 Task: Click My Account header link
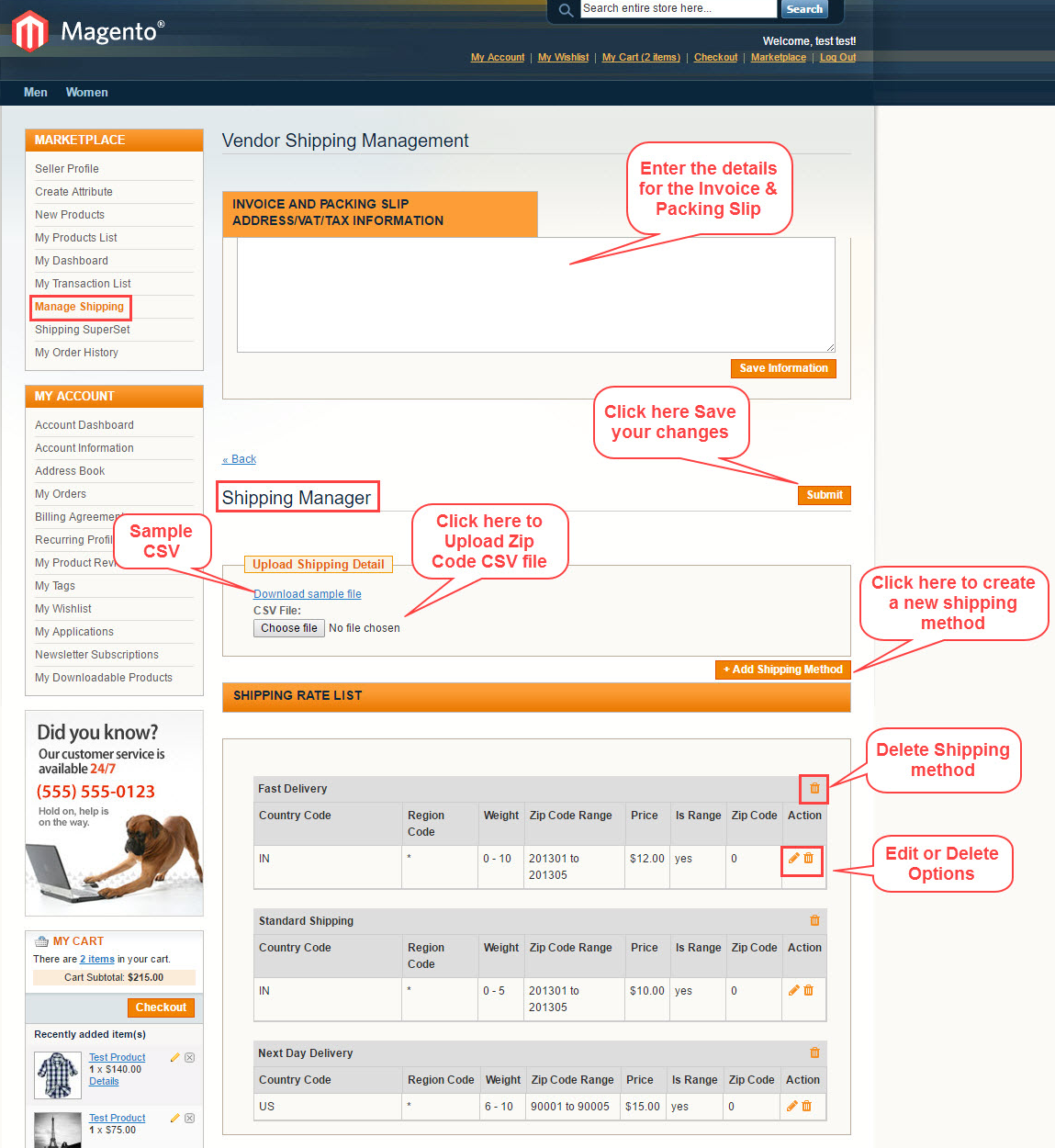[498, 57]
